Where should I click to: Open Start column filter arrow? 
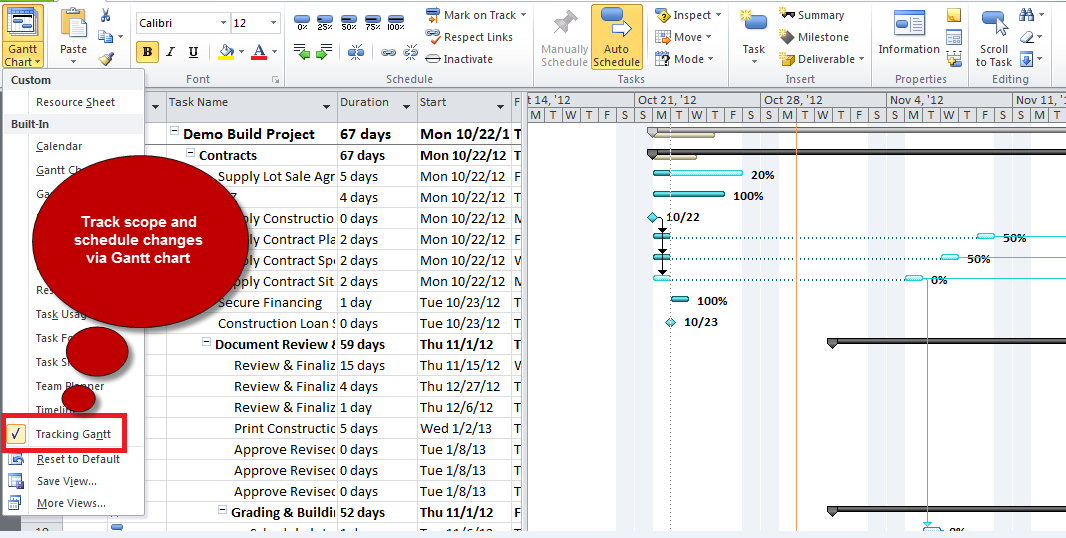[500, 107]
